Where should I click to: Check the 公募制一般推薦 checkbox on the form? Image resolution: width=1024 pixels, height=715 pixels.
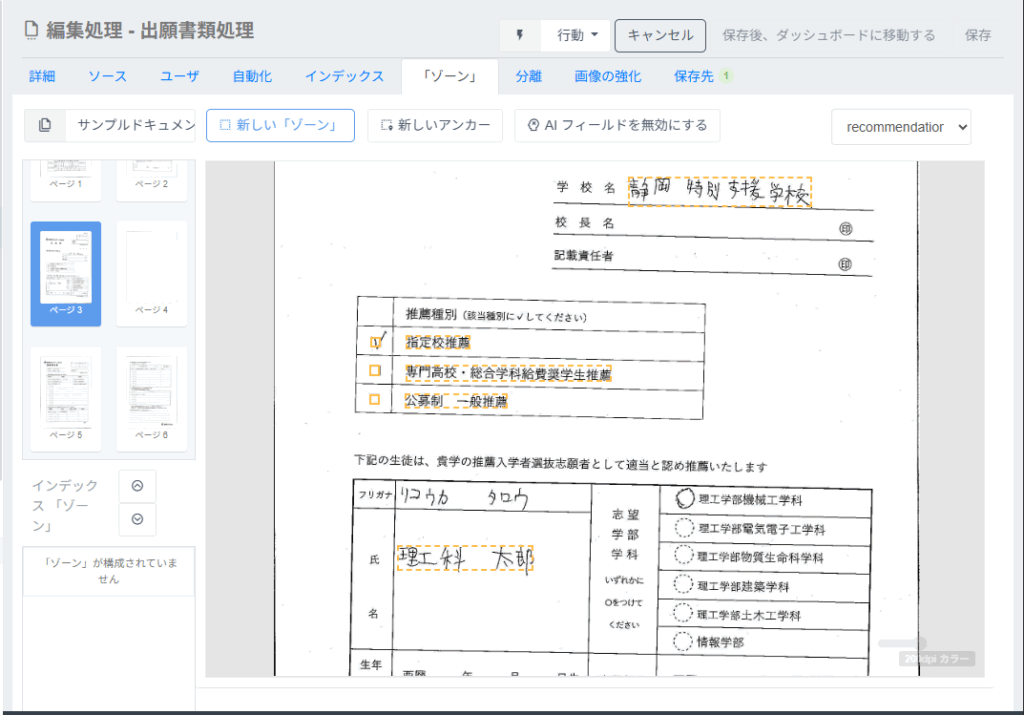(374, 400)
